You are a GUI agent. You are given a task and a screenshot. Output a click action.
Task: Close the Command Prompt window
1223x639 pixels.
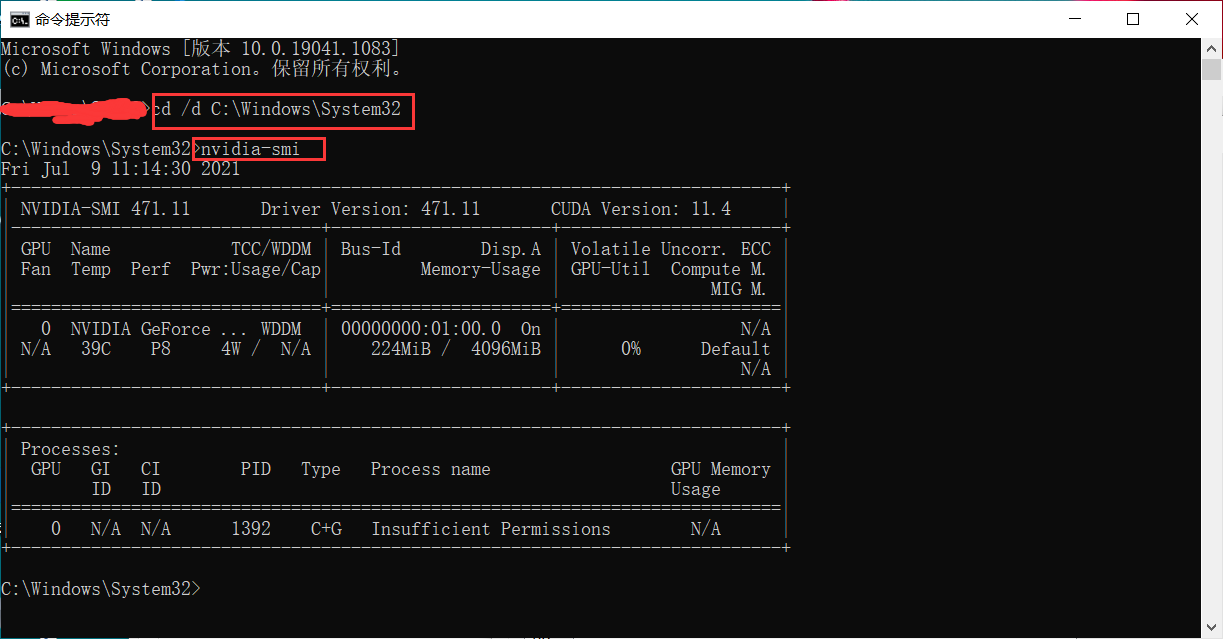pyautogui.click(x=1192, y=18)
